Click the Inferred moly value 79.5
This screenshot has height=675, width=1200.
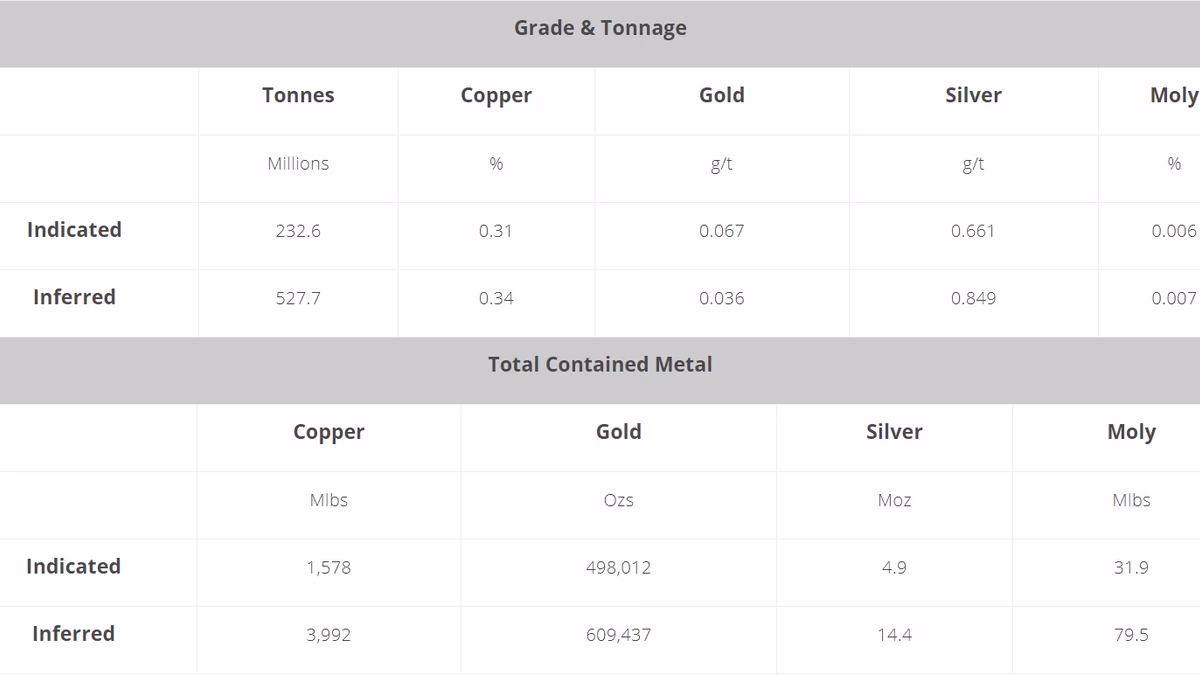click(x=1131, y=635)
